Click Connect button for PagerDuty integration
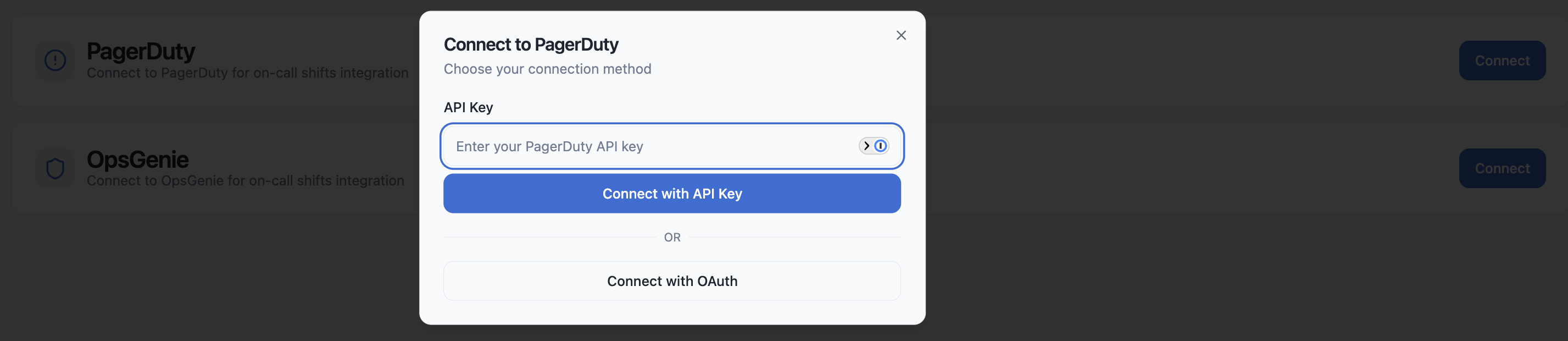The width and height of the screenshot is (1568, 341). click(1502, 61)
